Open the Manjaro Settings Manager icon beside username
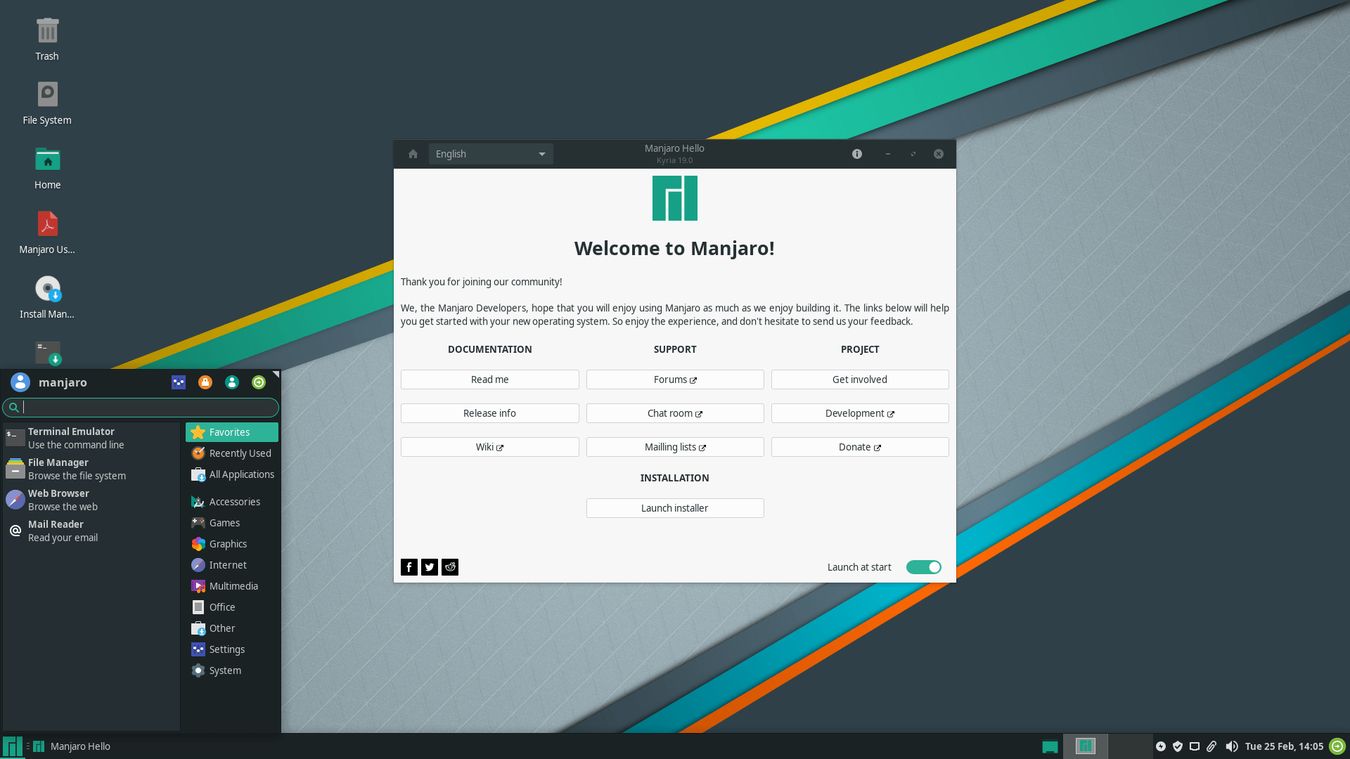The image size is (1350, 759). click(178, 382)
